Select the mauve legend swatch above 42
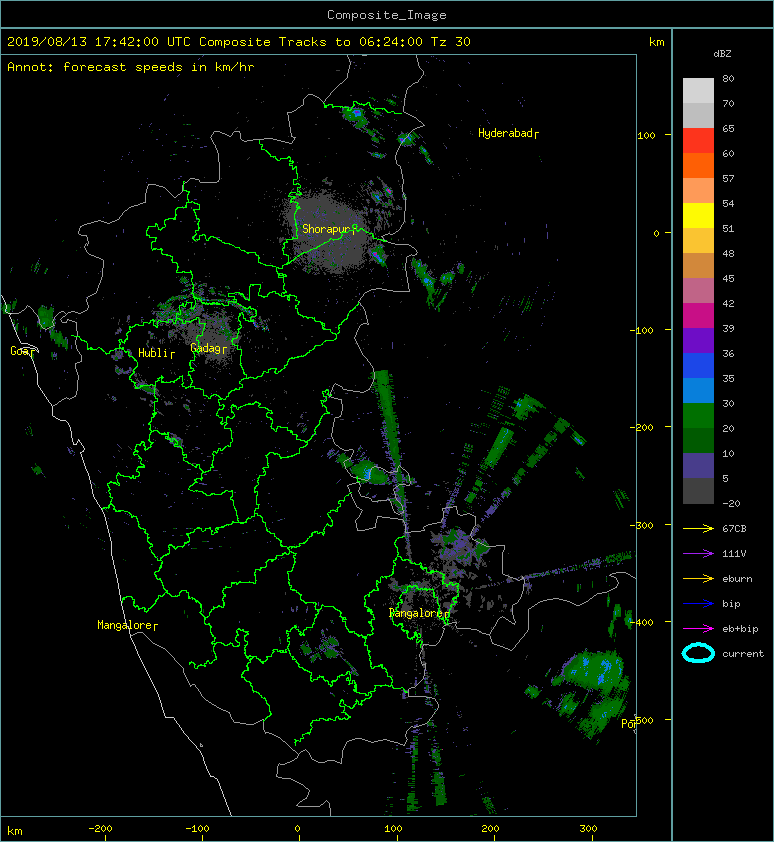This screenshot has width=774, height=842. (698, 291)
